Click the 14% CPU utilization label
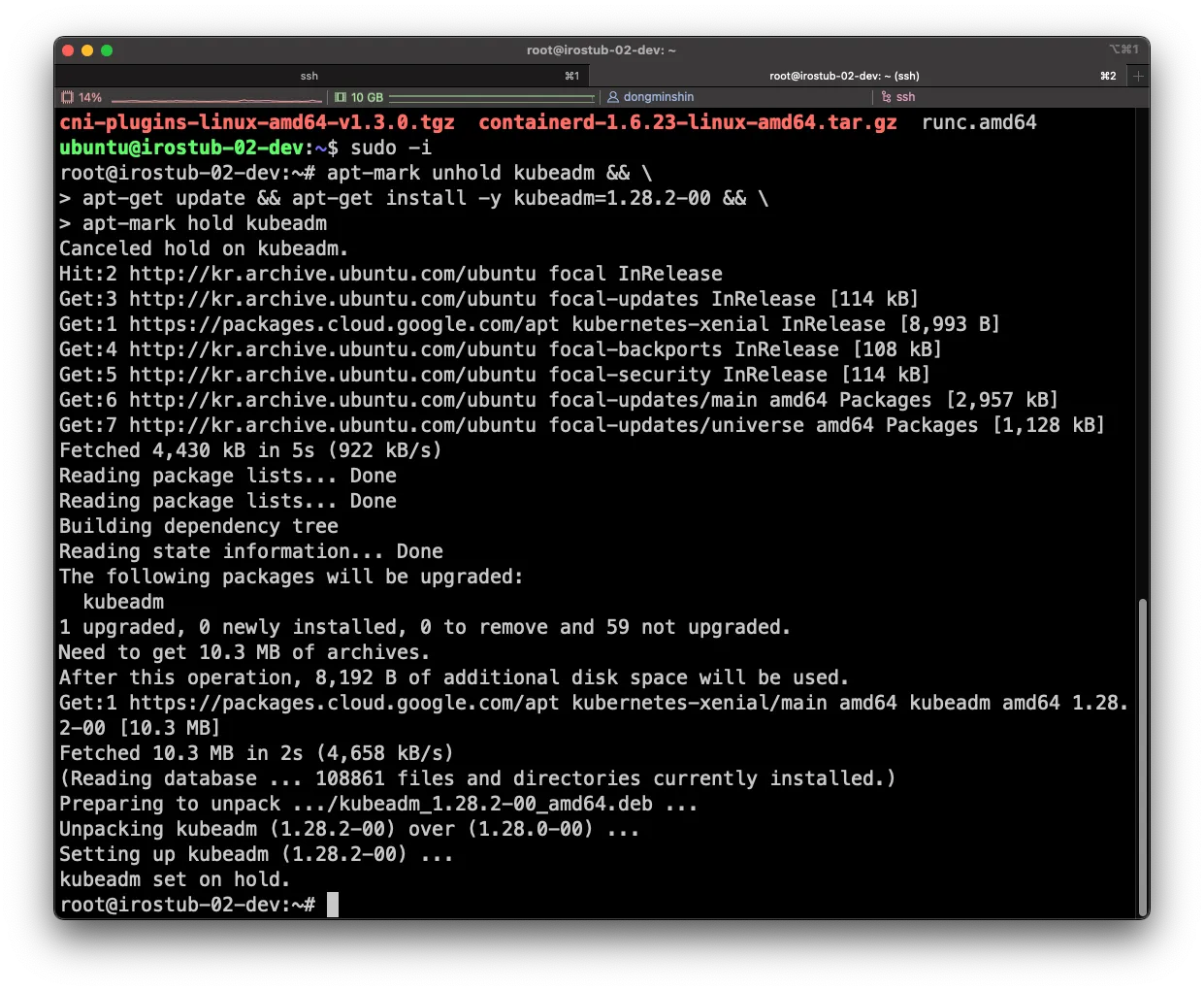 [x=90, y=97]
